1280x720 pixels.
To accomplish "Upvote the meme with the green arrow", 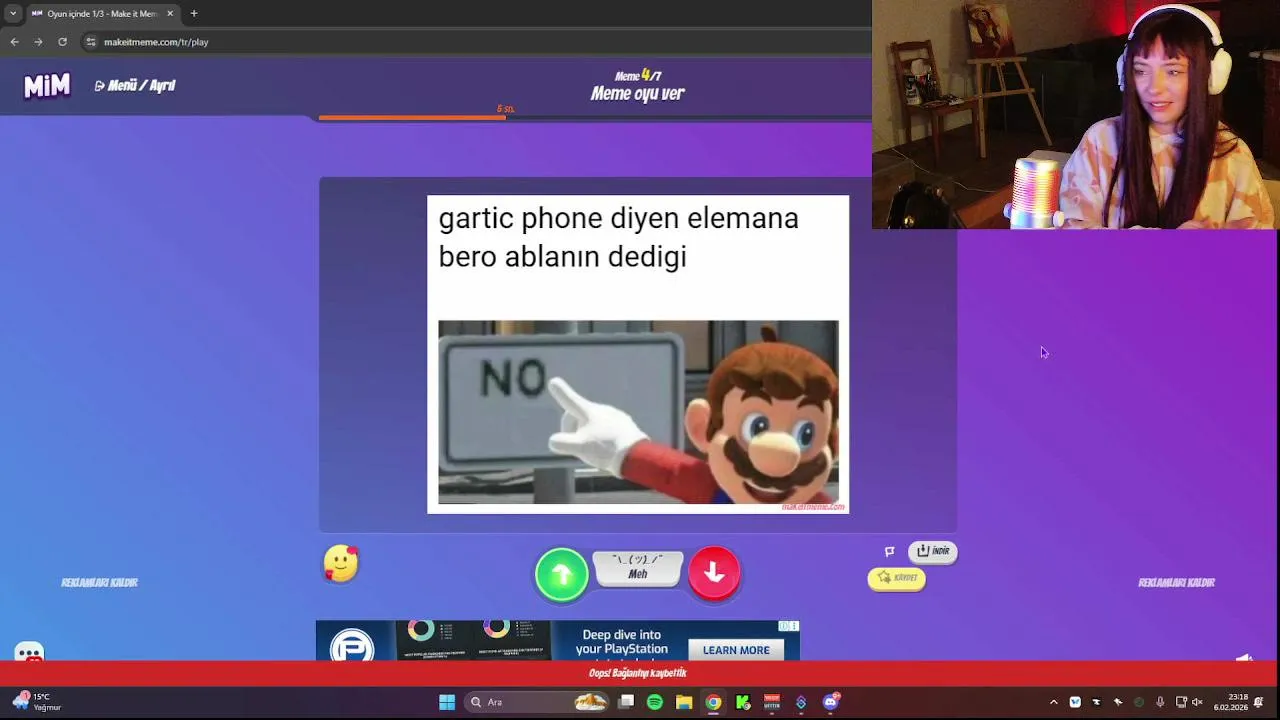I will 562,574.
